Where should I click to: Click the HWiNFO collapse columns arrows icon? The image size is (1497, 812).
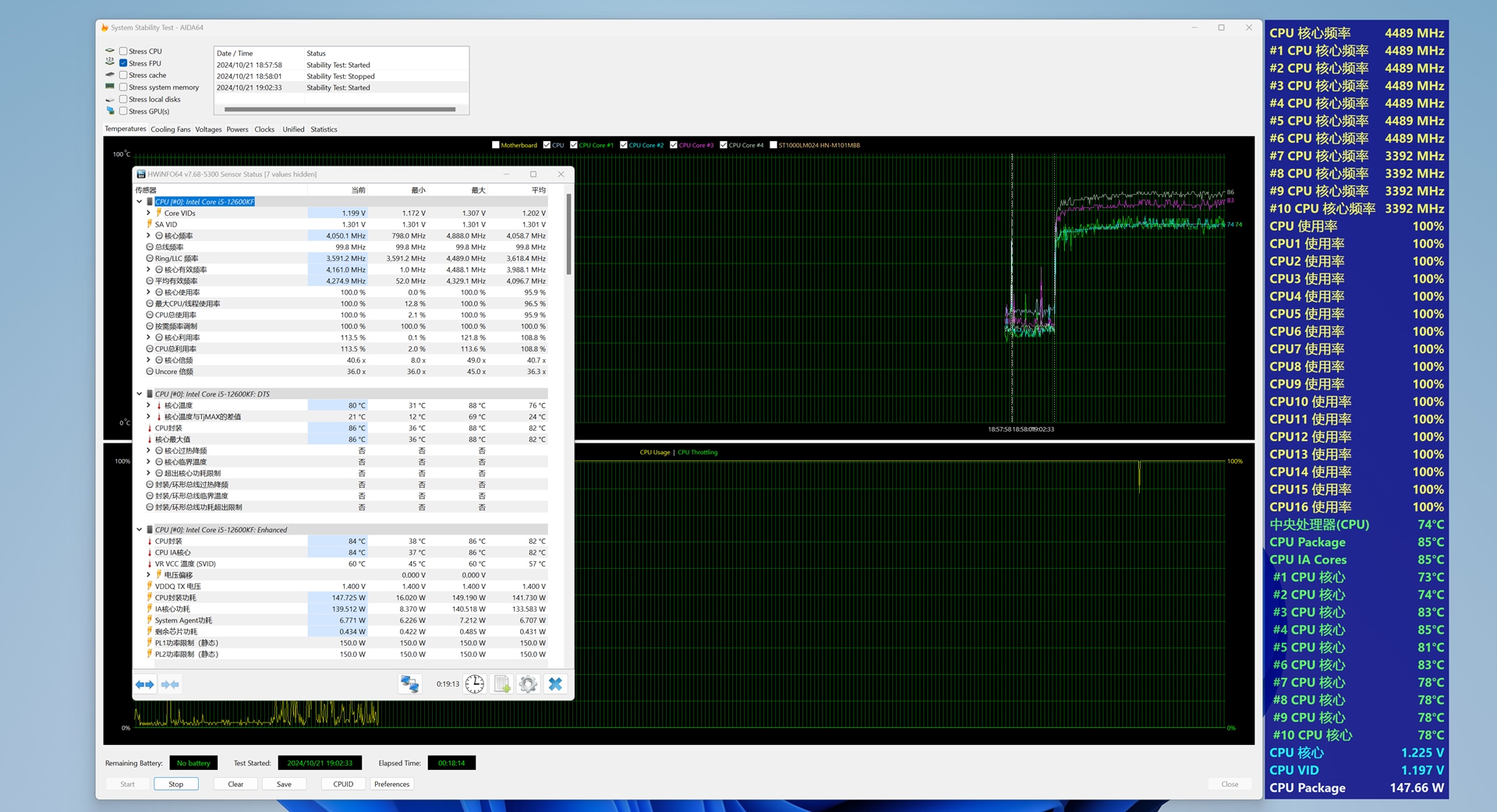coord(170,684)
